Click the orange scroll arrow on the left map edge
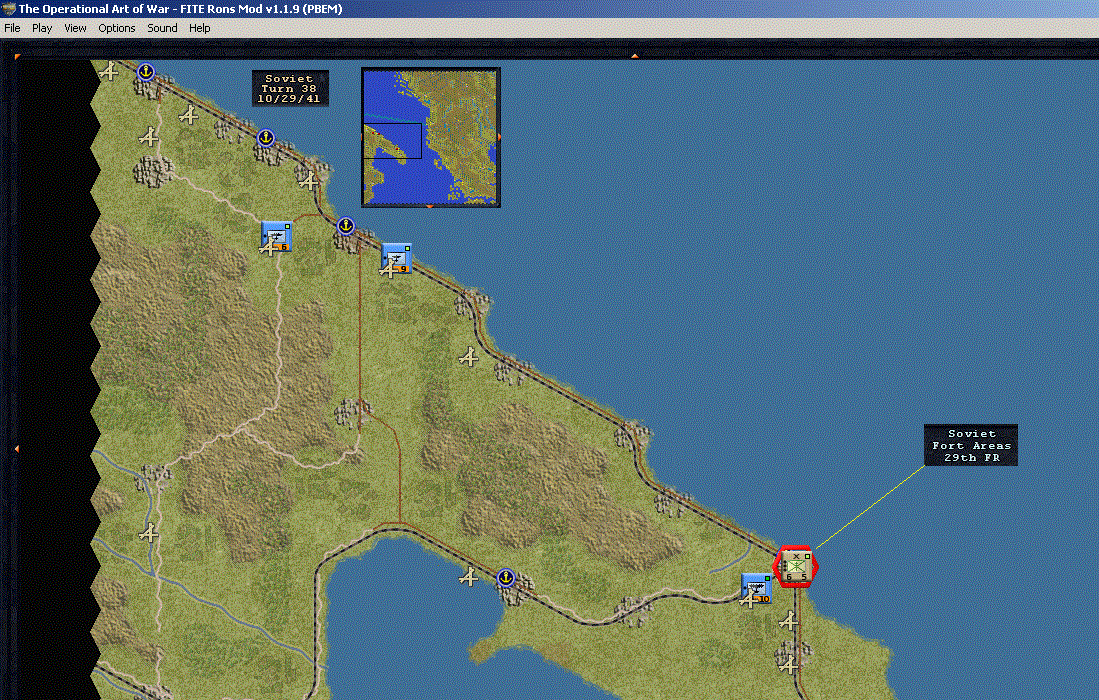Image resolution: width=1099 pixels, height=700 pixels. [16, 448]
